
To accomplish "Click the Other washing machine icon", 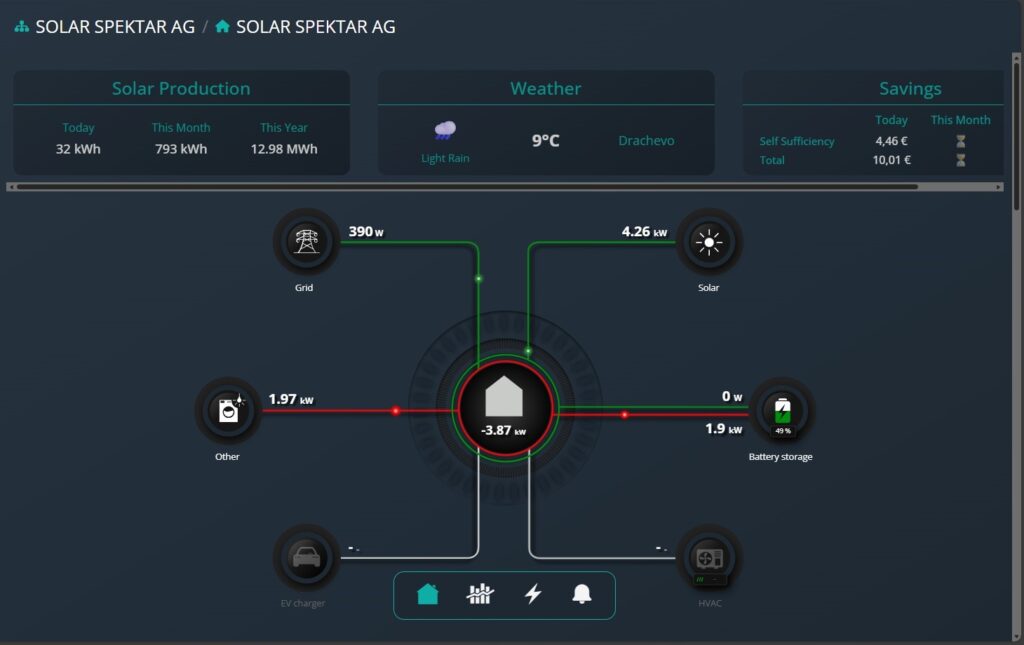I will [x=229, y=410].
